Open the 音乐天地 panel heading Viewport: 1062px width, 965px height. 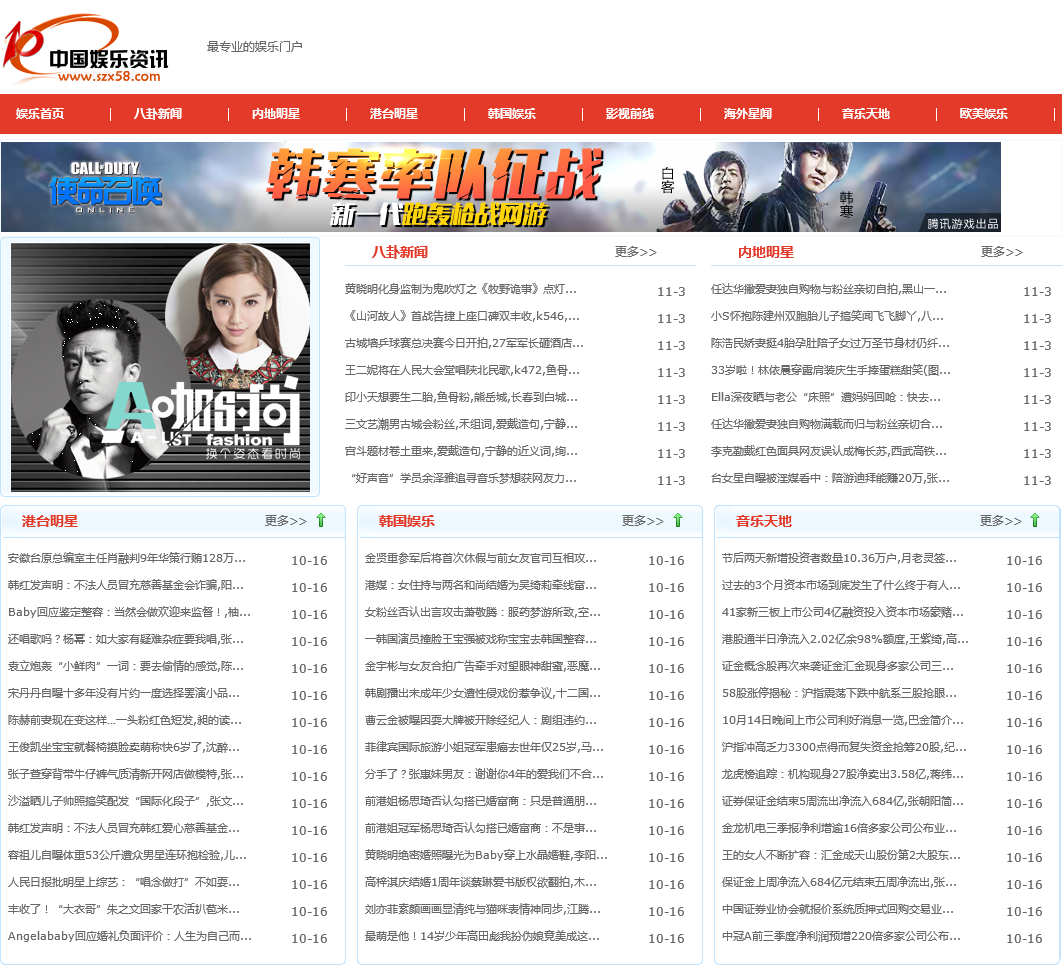763,521
